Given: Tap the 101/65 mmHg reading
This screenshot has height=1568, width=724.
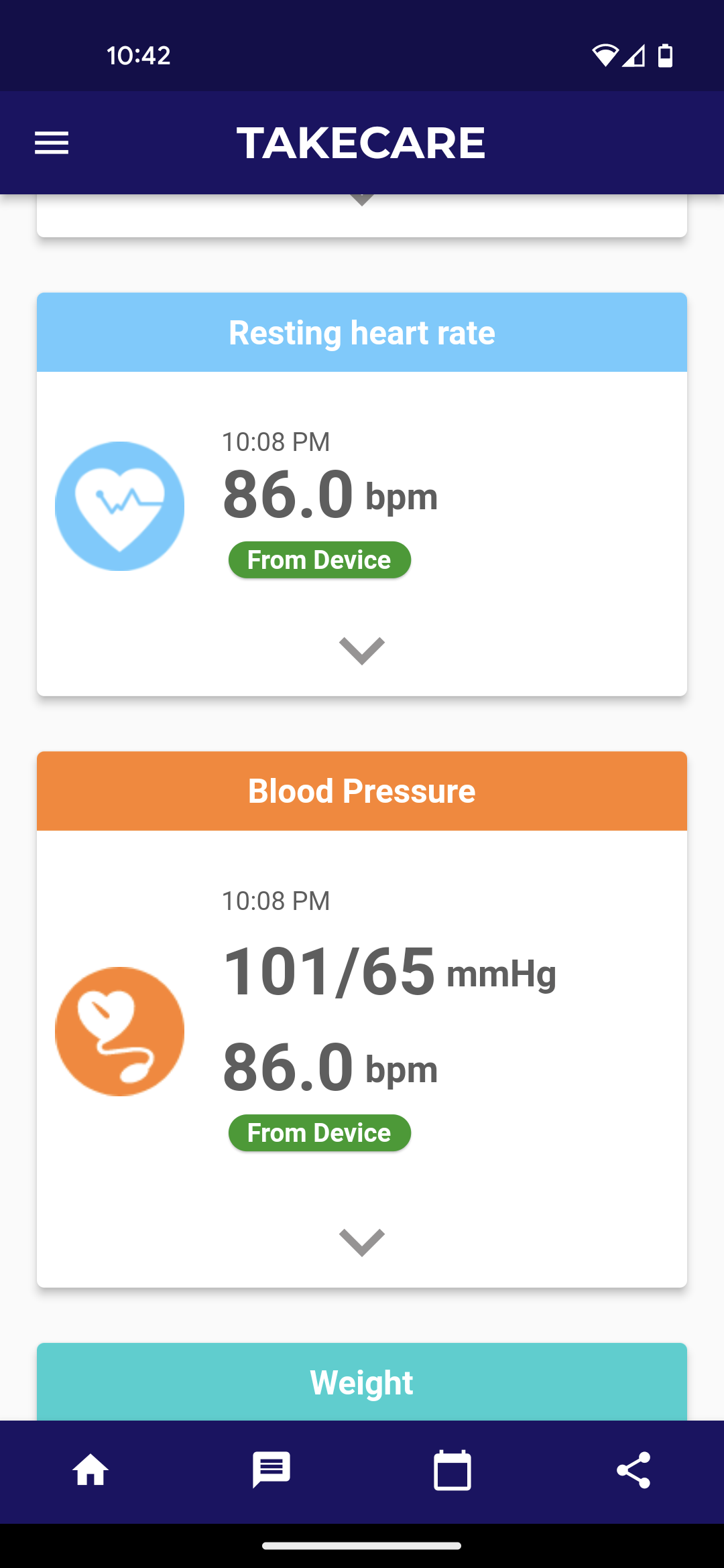Looking at the screenshot, I should 389,972.
